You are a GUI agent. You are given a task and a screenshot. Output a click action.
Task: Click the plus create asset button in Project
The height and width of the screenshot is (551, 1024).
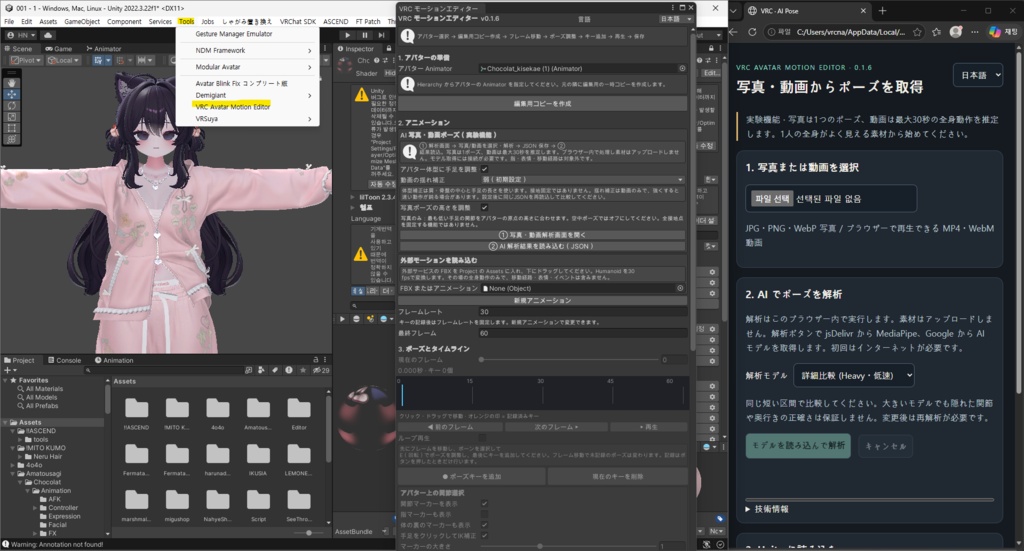coord(8,370)
